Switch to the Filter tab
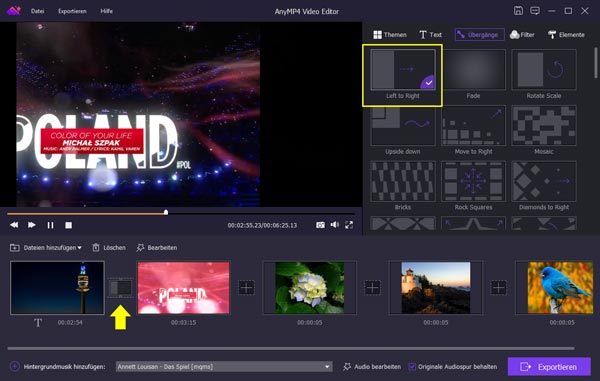 (522, 34)
